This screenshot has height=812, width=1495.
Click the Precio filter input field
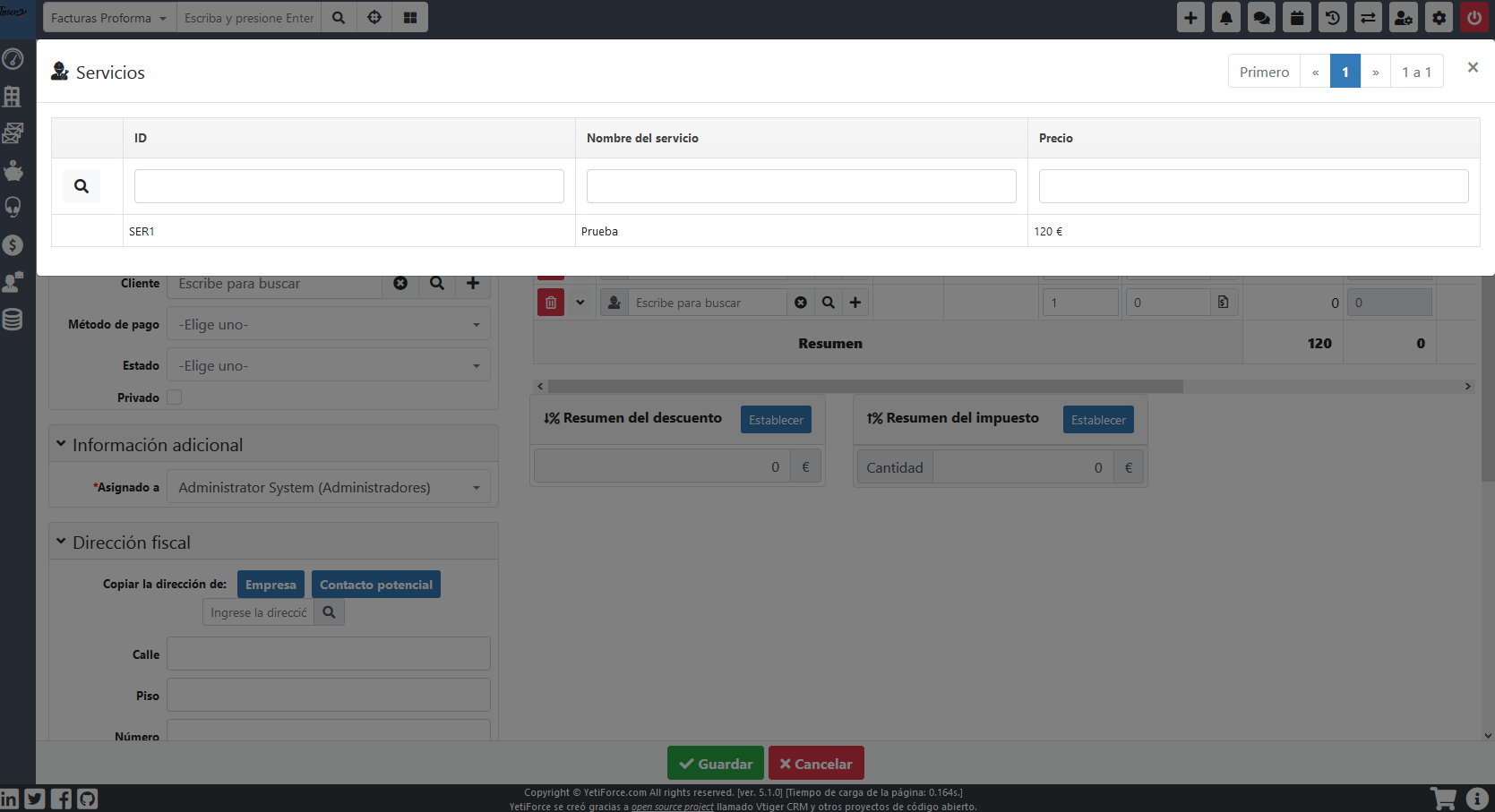point(1253,186)
